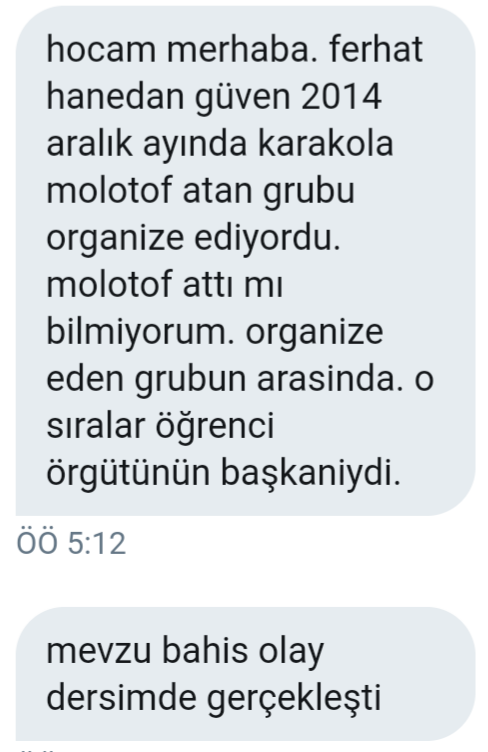
Task: Select the message bubble mentioning dersimde gerçekleşti
Action: pos(245,674)
